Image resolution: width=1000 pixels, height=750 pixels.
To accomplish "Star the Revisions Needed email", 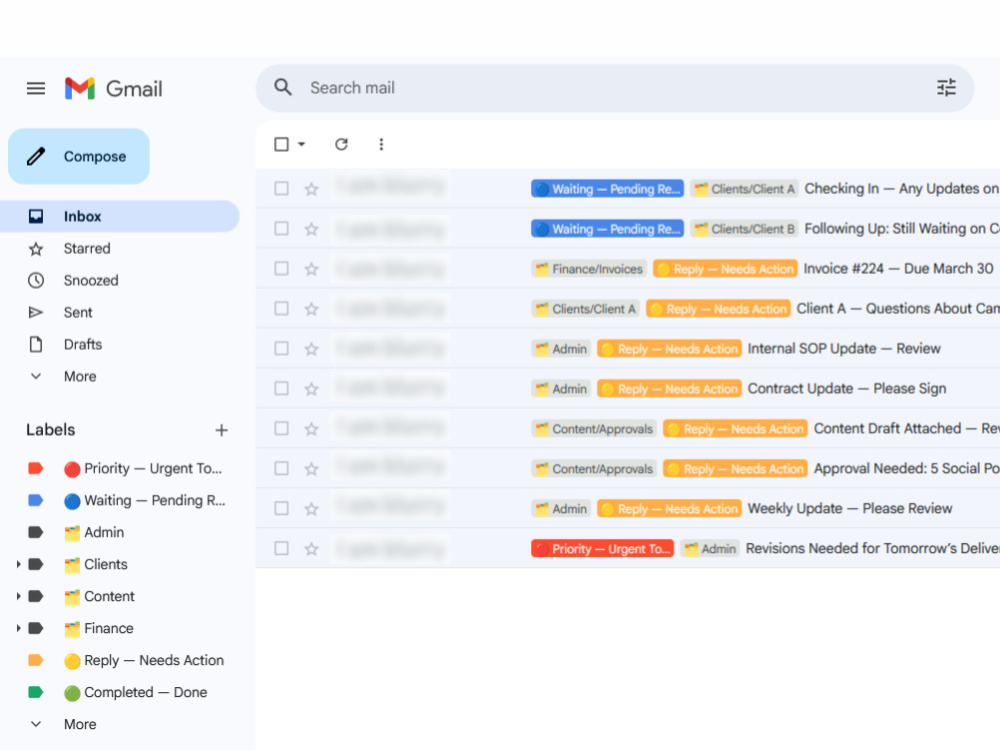I will [x=311, y=548].
